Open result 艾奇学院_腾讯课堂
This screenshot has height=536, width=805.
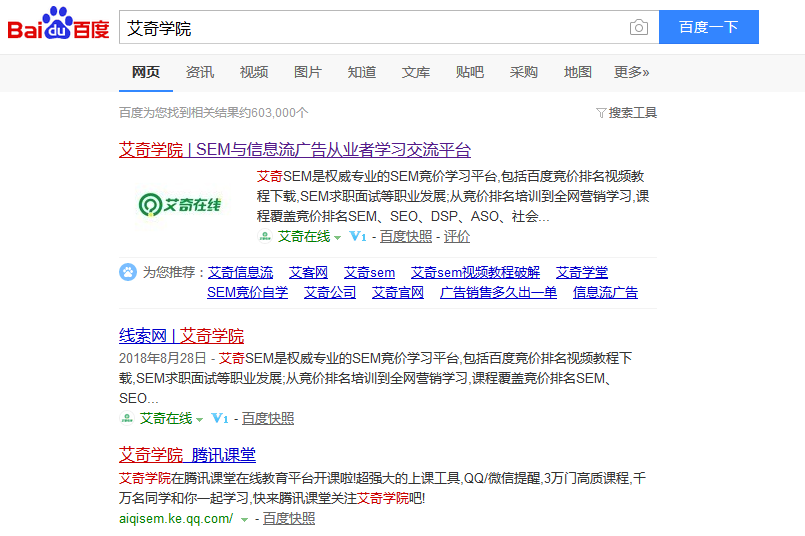(187, 455)
